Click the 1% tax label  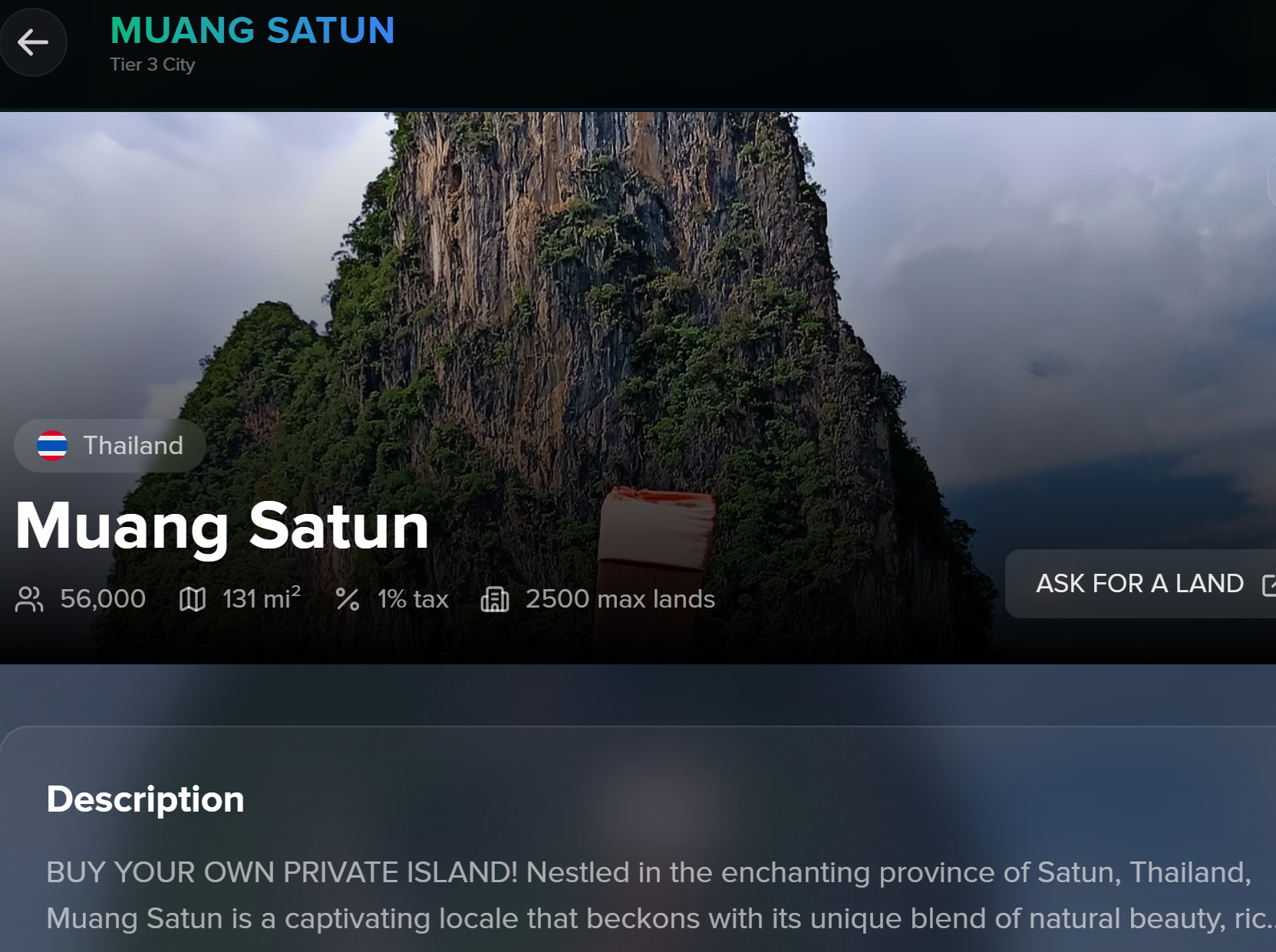click(413, 599)
